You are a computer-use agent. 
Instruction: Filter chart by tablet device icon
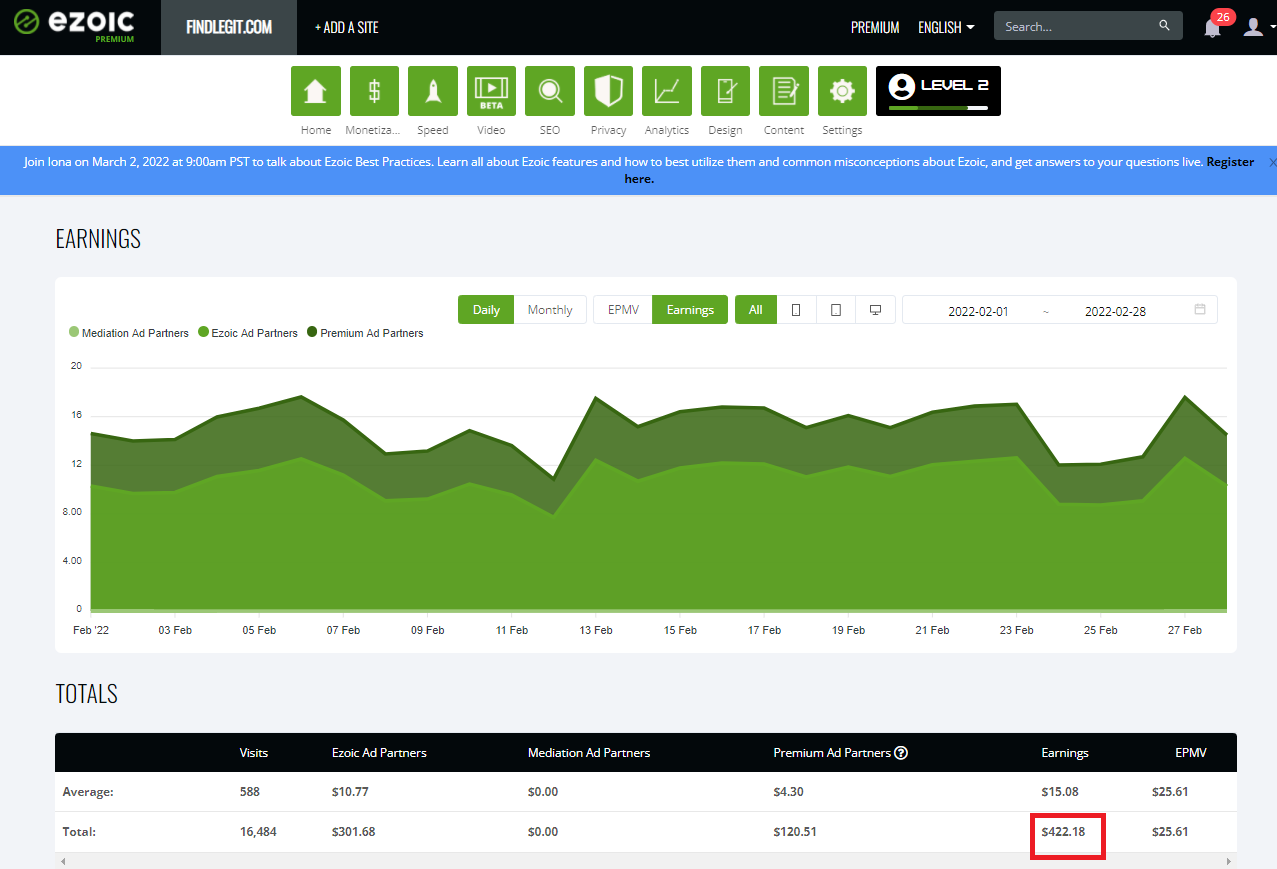(836, 310)
